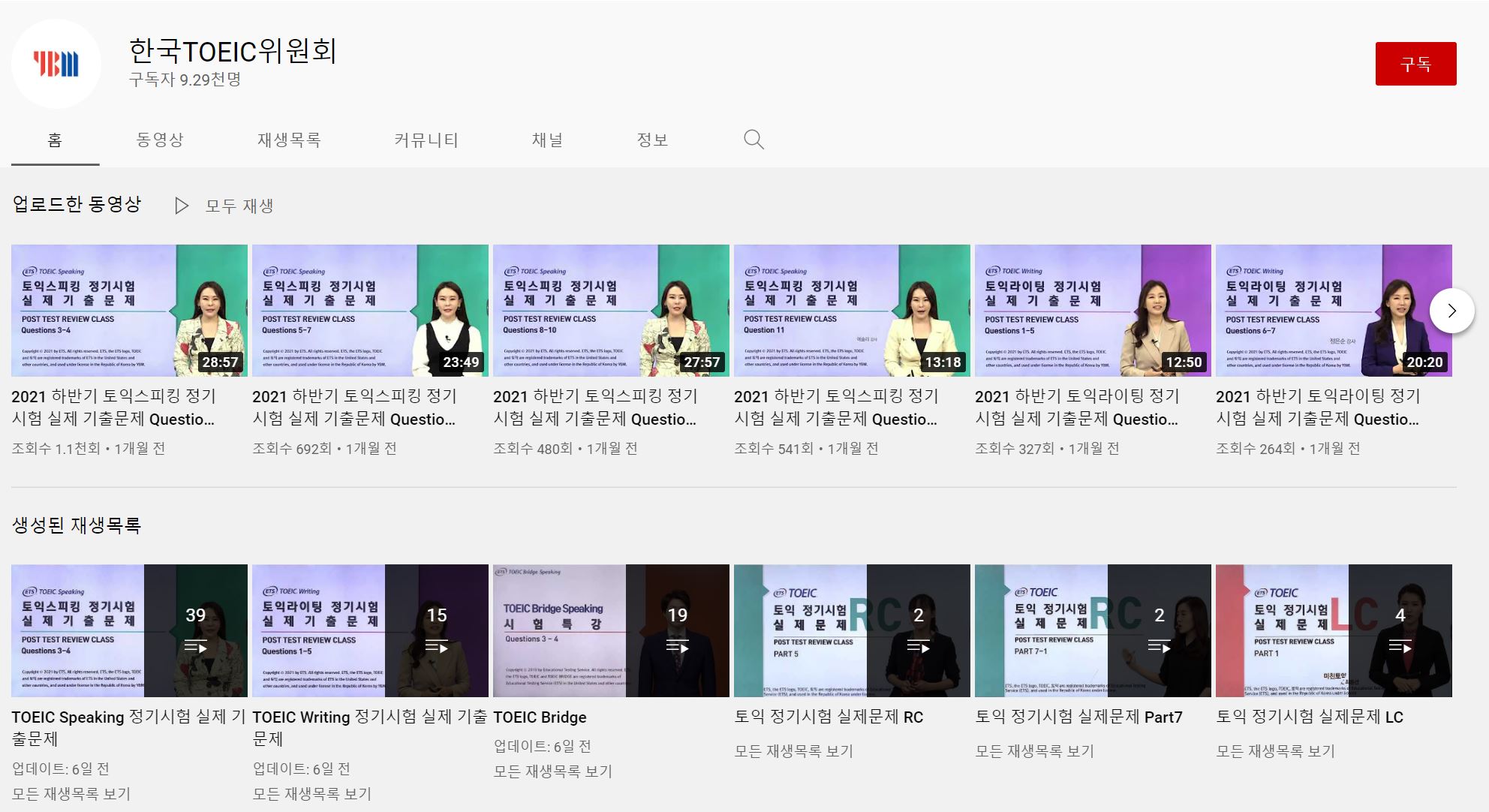View full playlist under 토익 정기시험 실제문제 Part7
The height and width of the screenshot is (812, 1489).
point(1034,751)
